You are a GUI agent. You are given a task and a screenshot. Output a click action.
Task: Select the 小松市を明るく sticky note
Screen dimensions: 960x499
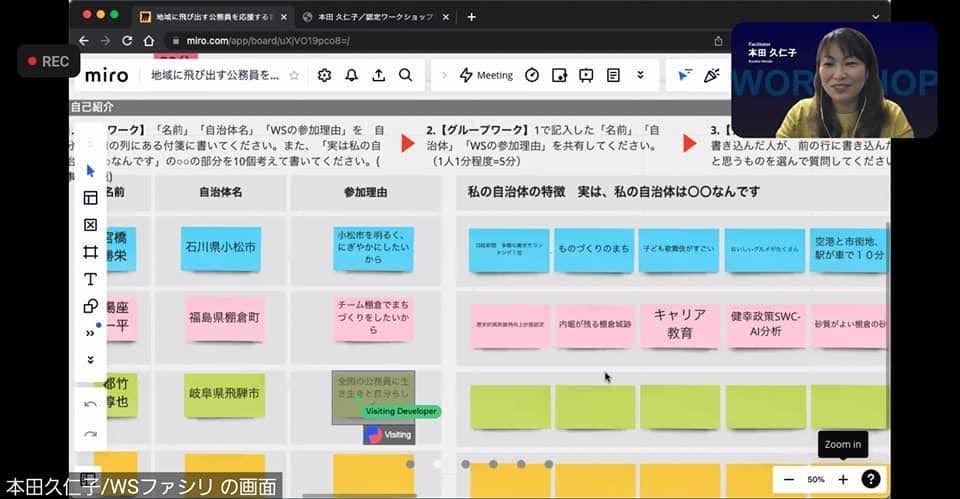coord(373,248)
